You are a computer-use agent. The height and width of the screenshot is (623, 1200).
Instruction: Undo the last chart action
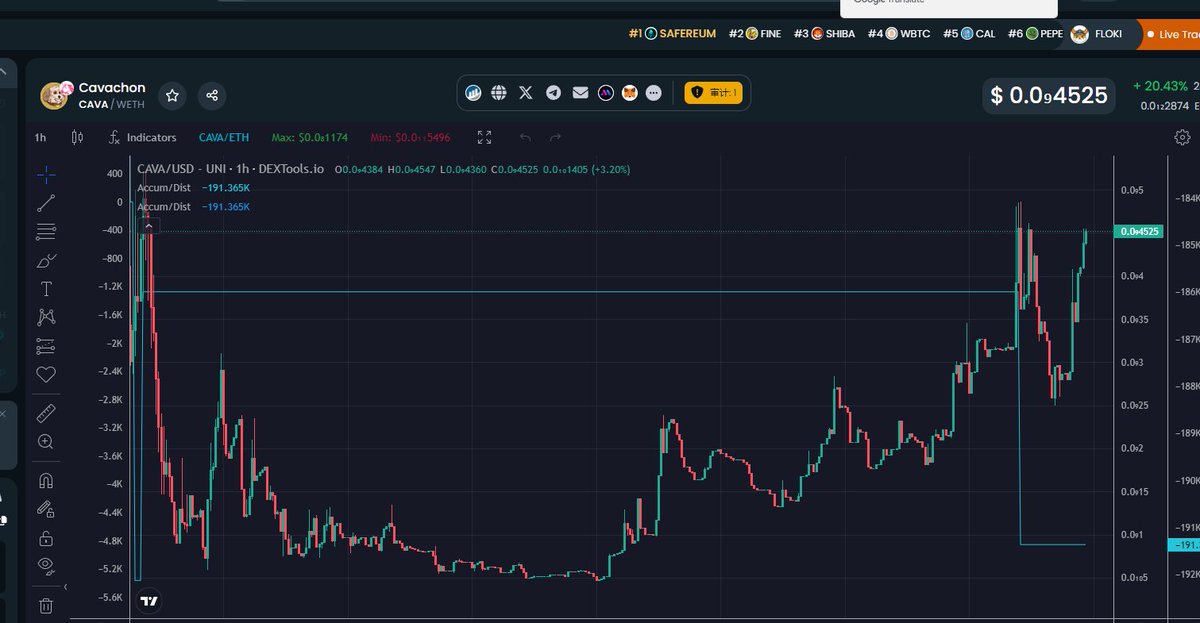pos(525,137)
